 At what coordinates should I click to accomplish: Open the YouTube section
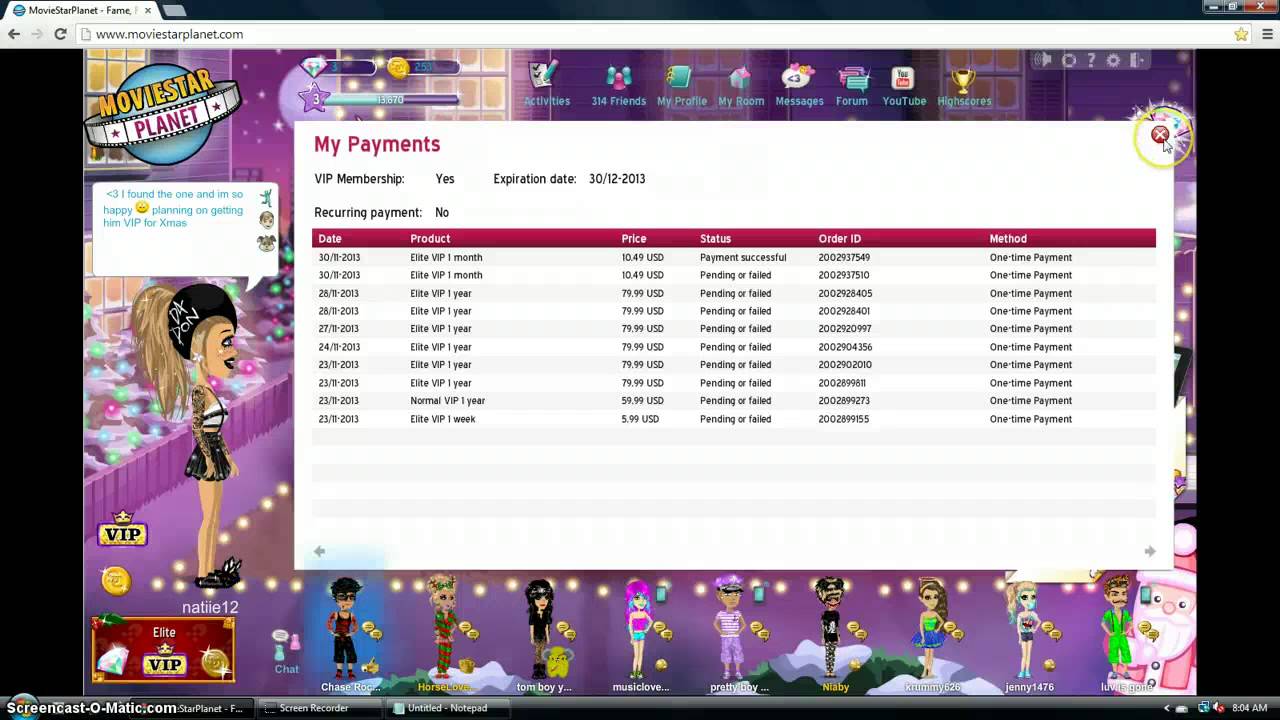click(x=903, y=84)
